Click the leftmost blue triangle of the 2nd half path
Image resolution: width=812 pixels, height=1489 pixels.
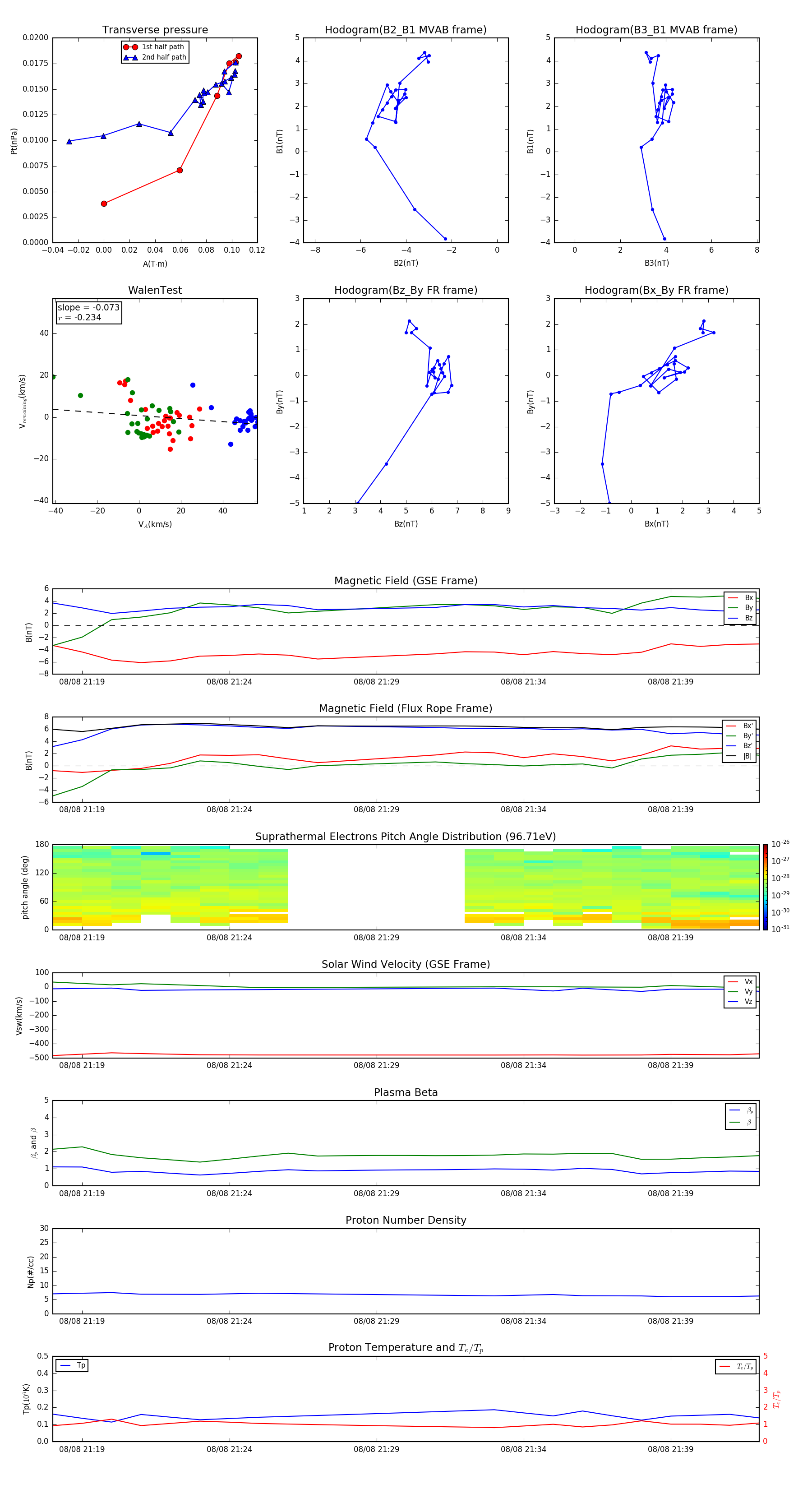(69, 141)
